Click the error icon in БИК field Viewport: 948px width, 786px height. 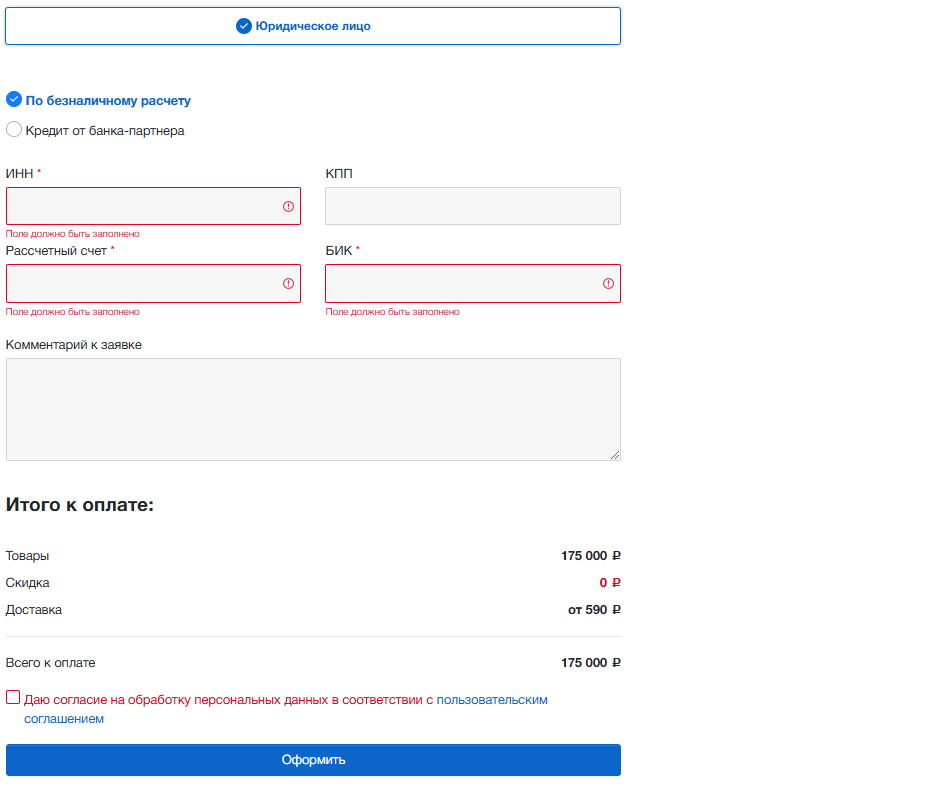tap(608, 284)
